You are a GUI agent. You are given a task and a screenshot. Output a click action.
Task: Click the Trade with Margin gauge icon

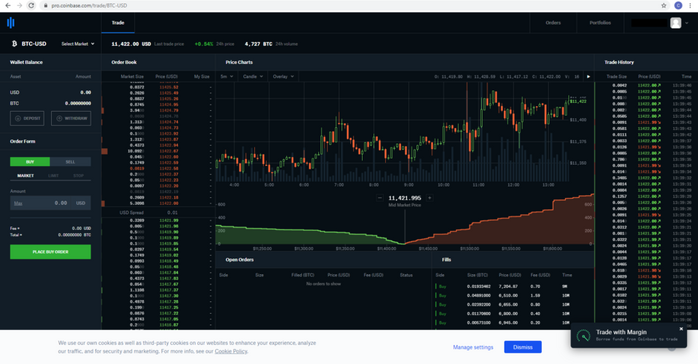tap(583, 336)
